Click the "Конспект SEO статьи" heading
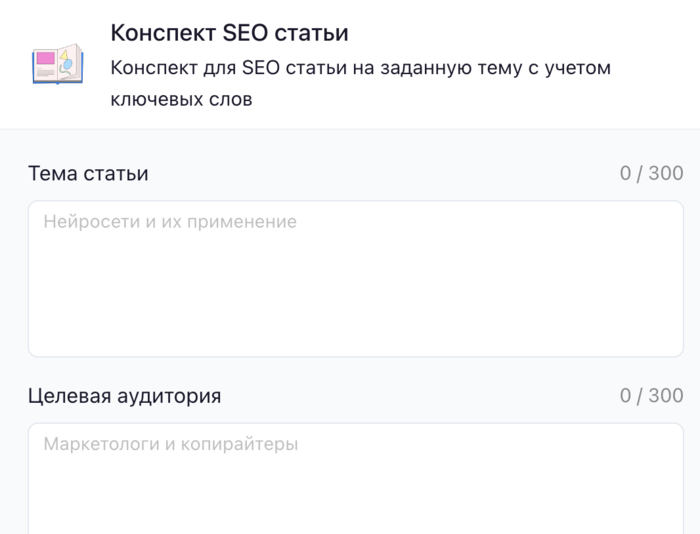The width and height of the screenshot is (700, 534). coord(229,33)
